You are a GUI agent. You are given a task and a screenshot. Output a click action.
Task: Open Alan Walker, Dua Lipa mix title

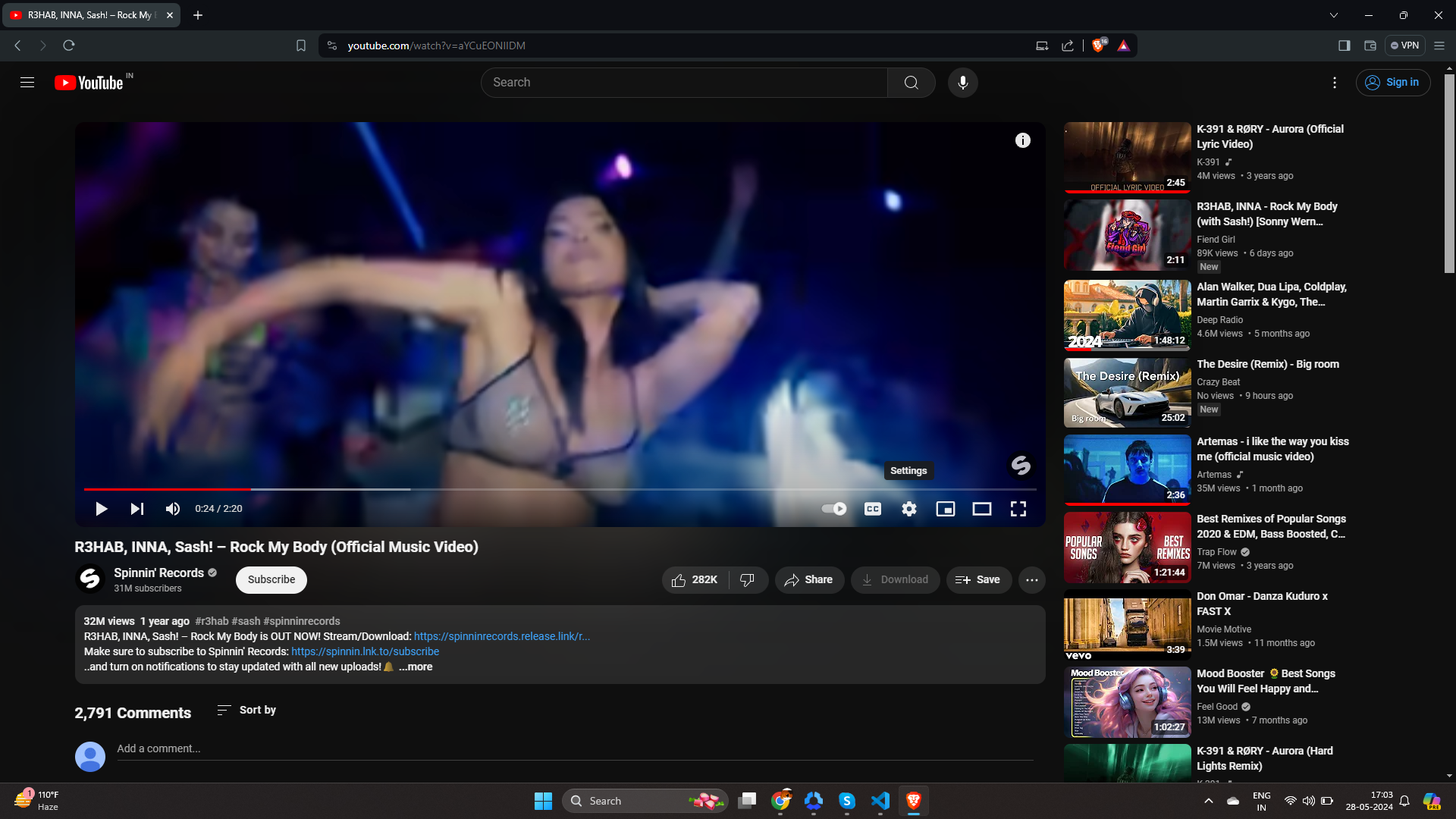click(x=1271, y=294)
